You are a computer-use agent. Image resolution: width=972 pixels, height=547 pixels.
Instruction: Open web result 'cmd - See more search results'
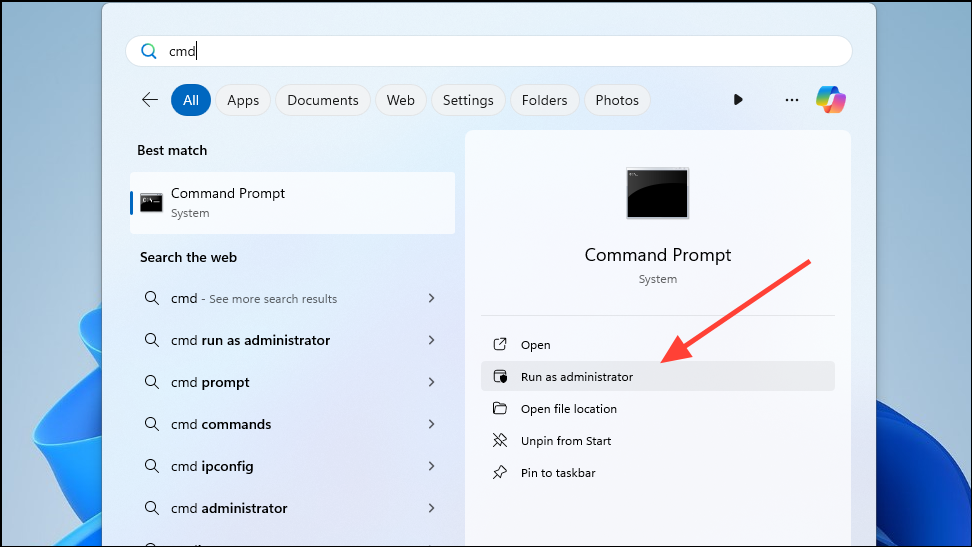coord(293,298)
